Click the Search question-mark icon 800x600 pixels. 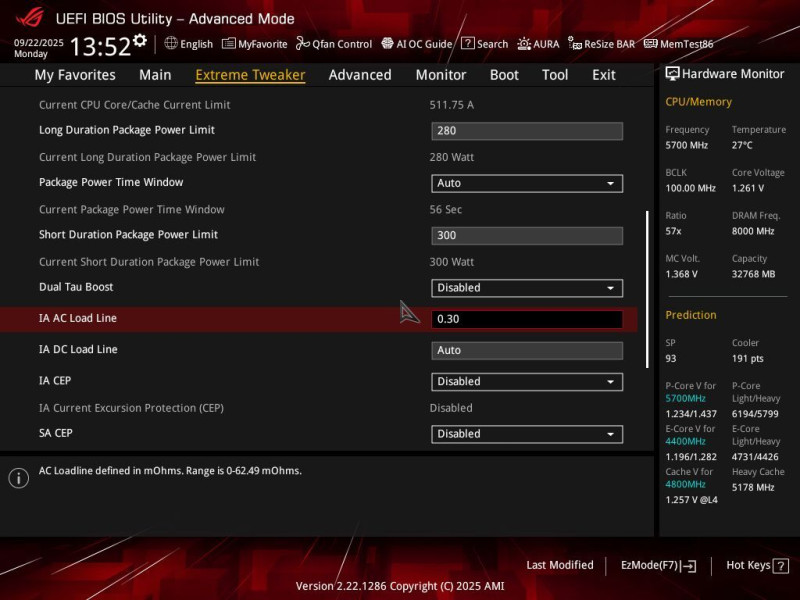coord(467,43)
